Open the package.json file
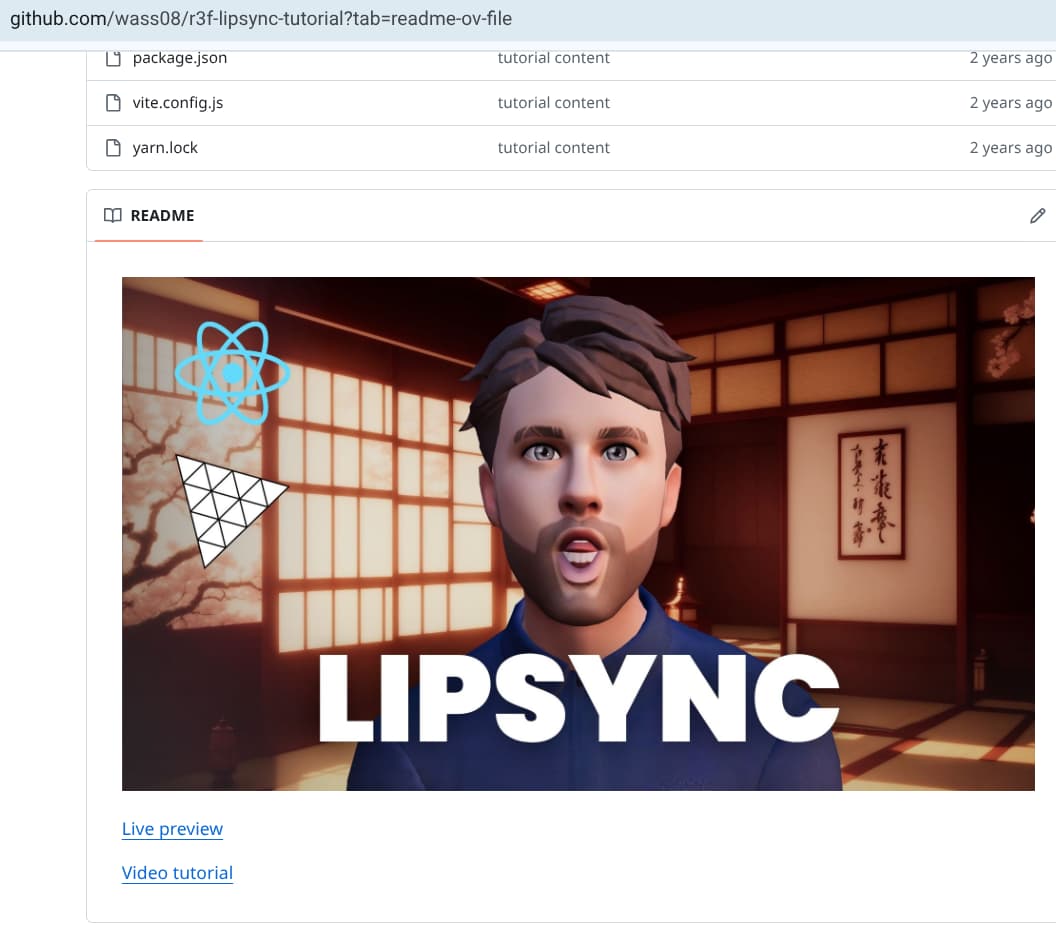 click(x=180, y=58)
